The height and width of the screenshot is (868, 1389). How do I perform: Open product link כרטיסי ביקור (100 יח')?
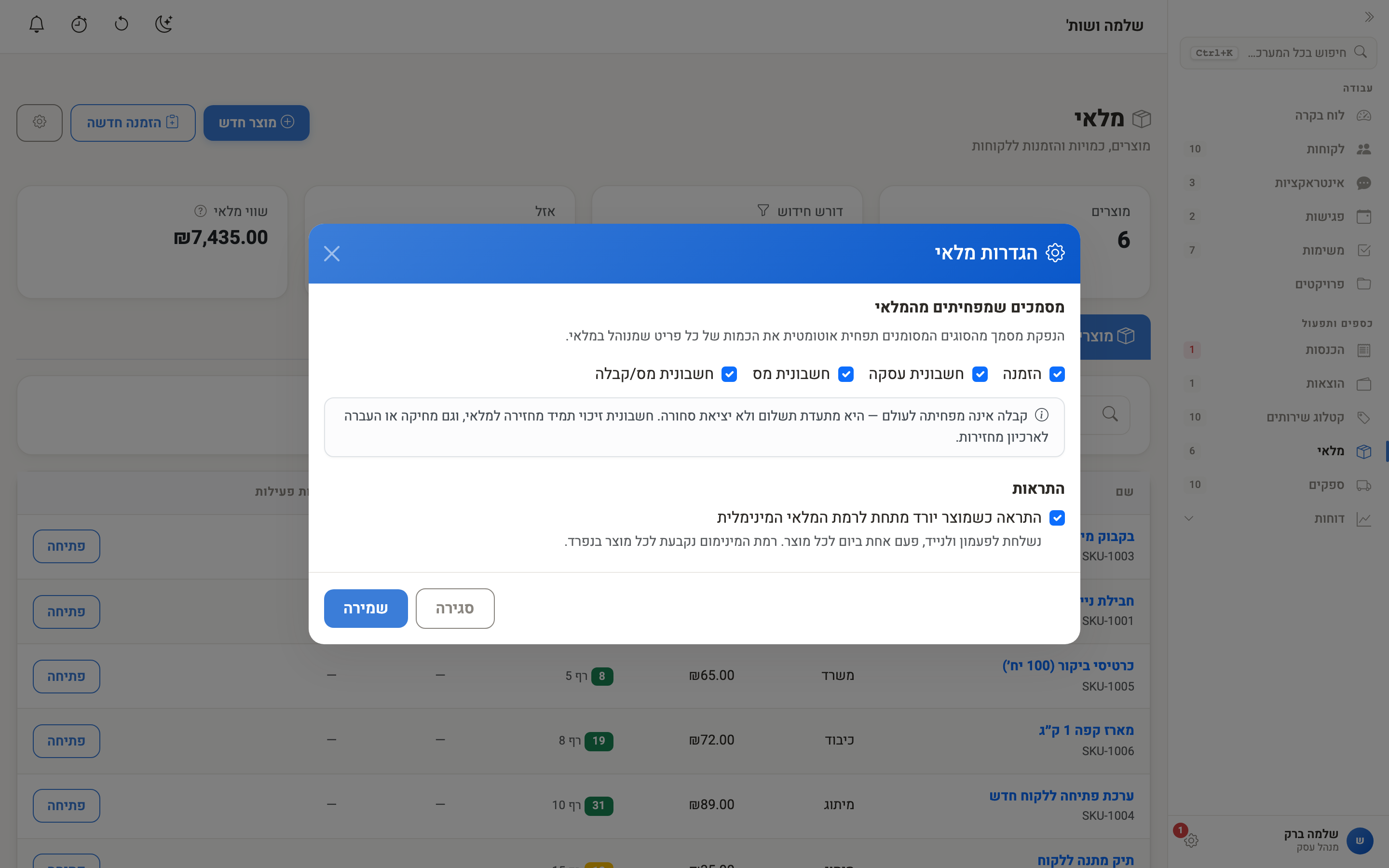click(1068, 666)
